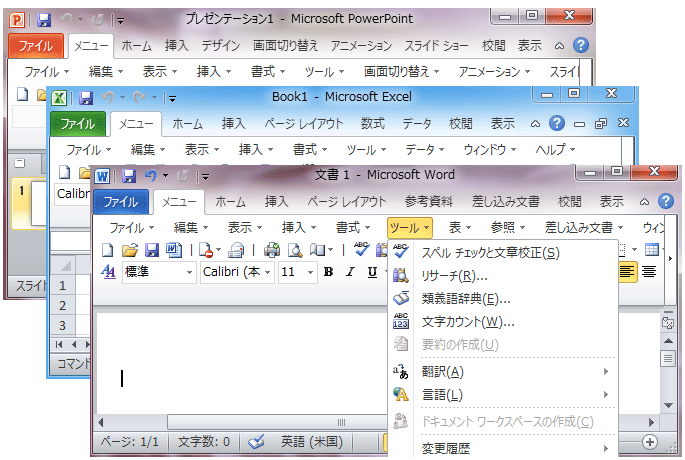Open Excel データ classic menu
The height and width of the screenshot is (460, 685).
tap(425, 150)
